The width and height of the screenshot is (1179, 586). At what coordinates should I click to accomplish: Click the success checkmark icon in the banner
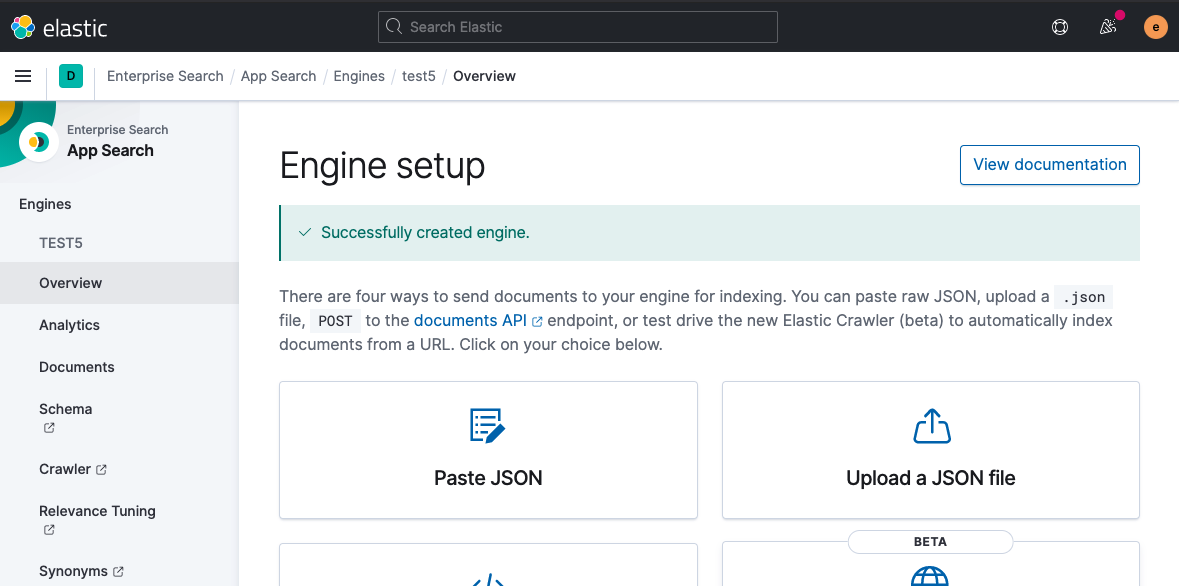[x=305, y=233]
